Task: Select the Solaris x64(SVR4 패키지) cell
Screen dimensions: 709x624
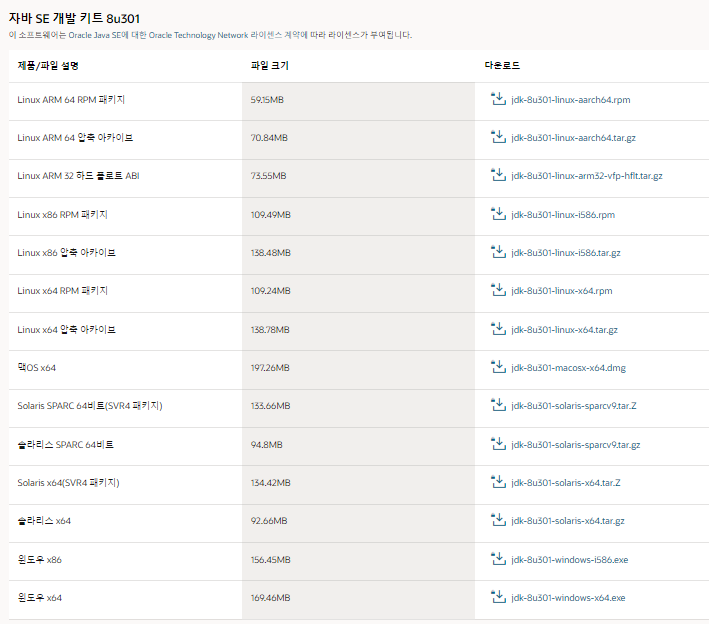Action: tap(125, 485)
